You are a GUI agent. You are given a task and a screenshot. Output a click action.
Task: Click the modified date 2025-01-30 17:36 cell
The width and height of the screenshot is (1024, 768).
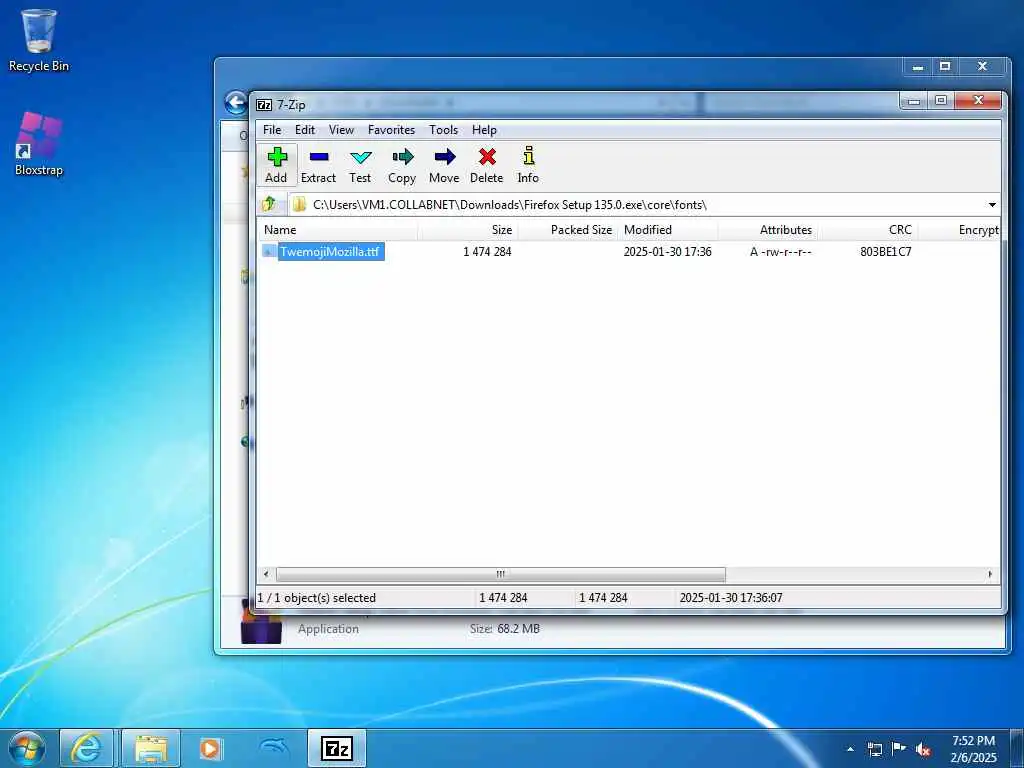point(667,251)
